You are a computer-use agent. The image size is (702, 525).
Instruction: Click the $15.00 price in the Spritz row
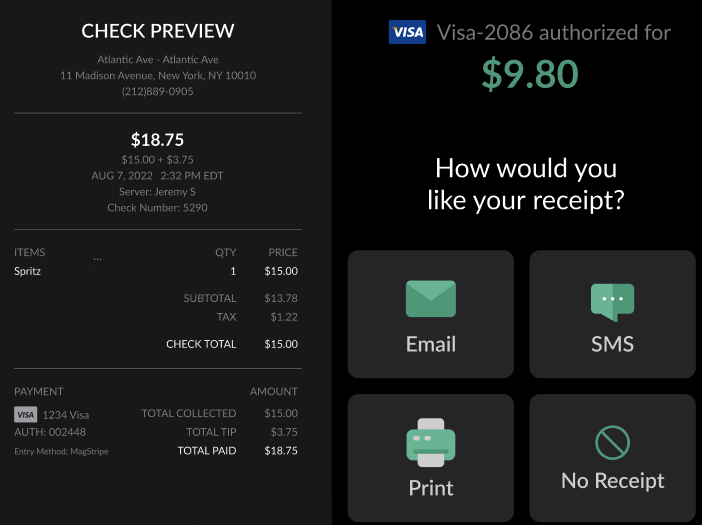point(281,271)
